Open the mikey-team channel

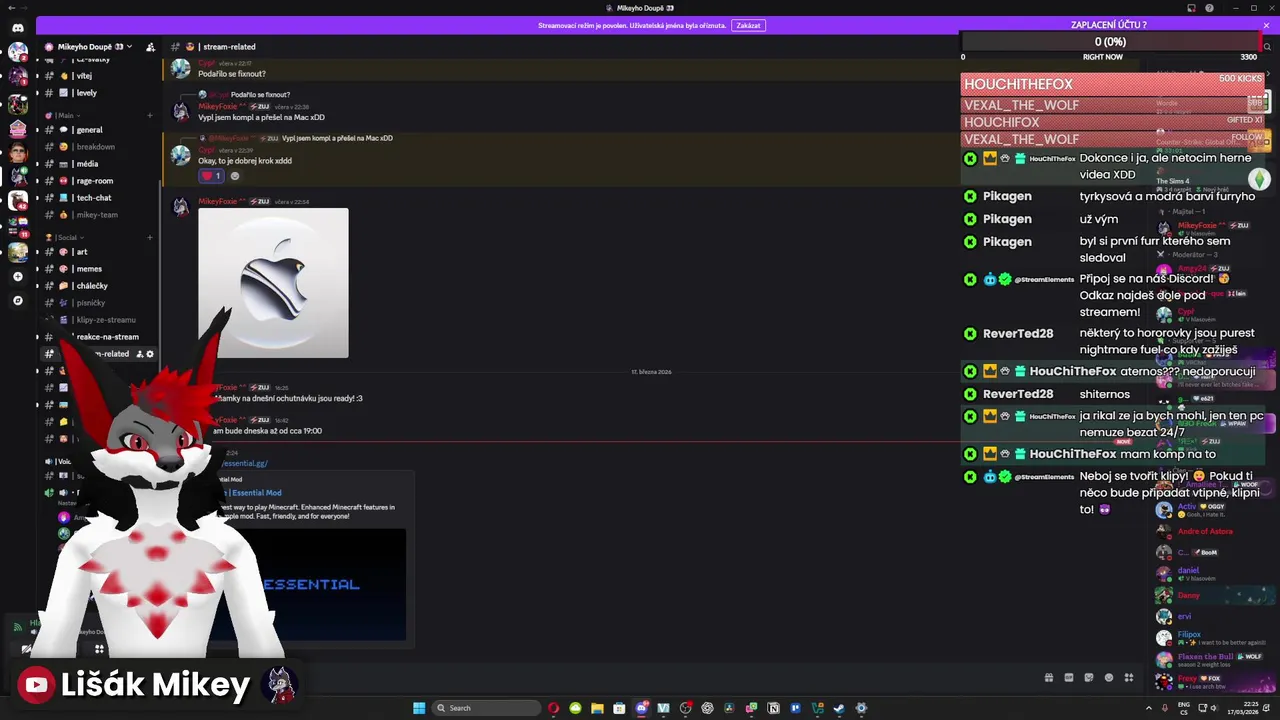pyautogui.click(x=99, y=215)
